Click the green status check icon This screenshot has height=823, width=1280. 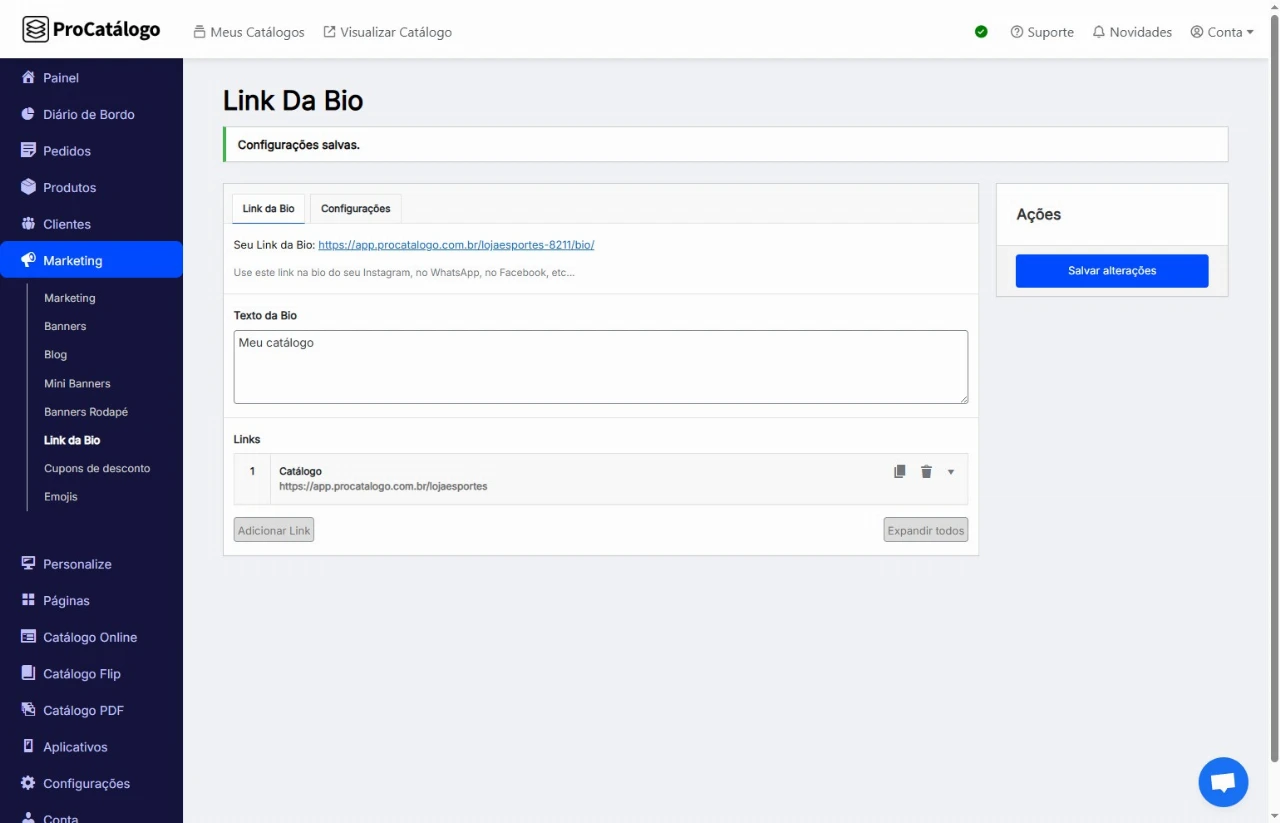tap(981, 32)
